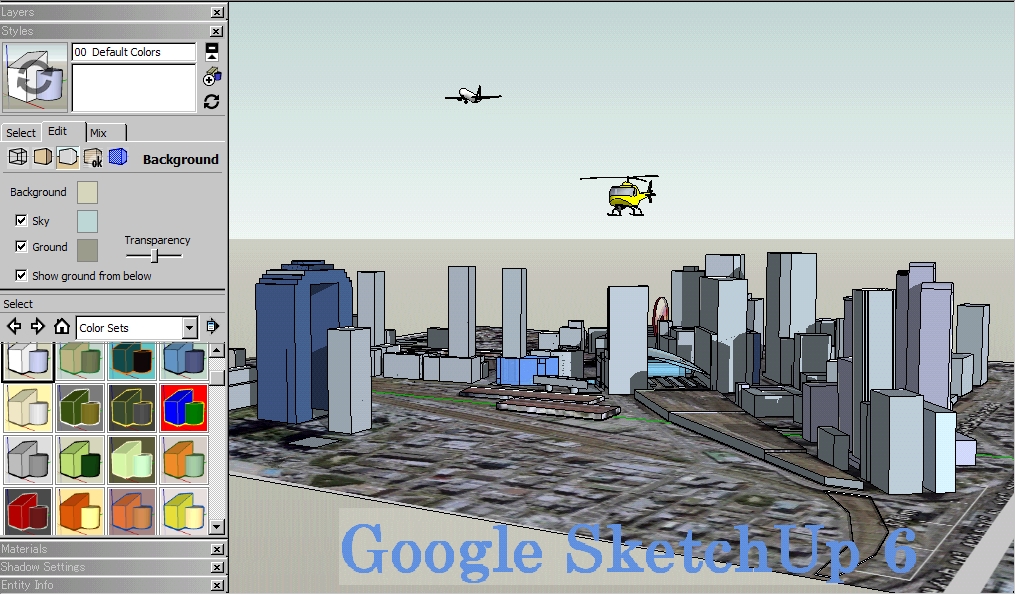
Task: Click the ground Transparency slider
Action: click(x=154, y=256)
